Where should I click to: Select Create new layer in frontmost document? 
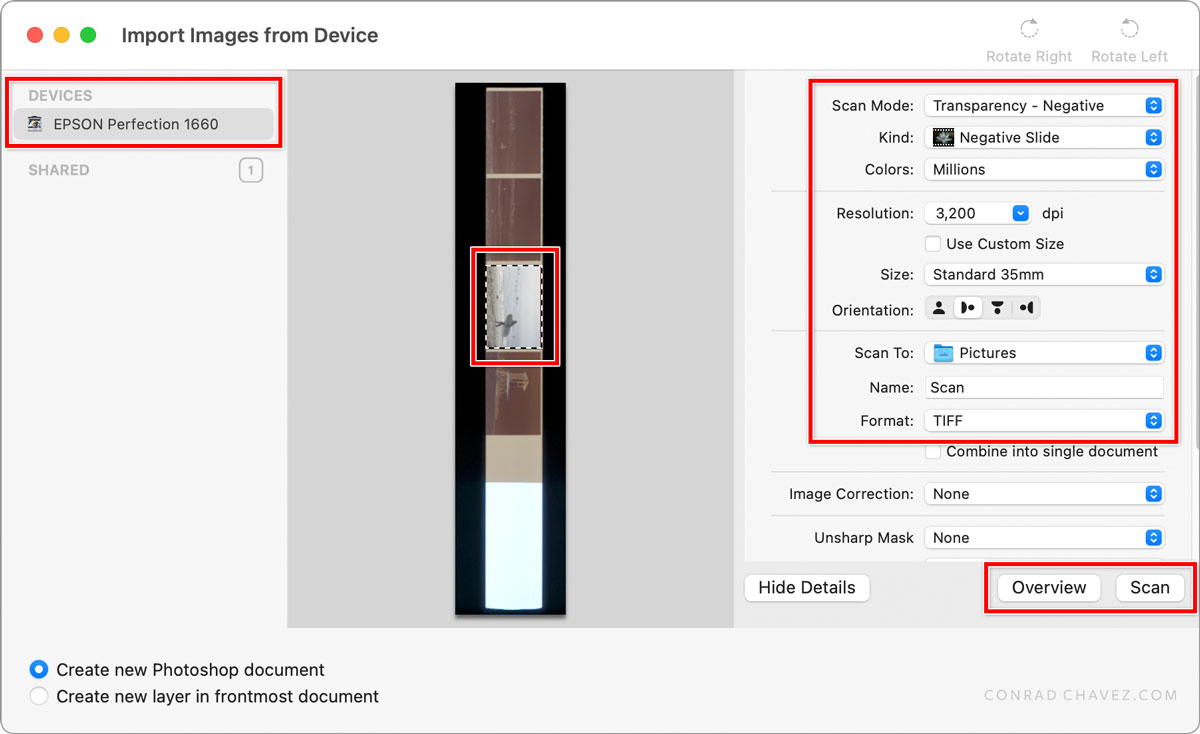click(38, 695)
